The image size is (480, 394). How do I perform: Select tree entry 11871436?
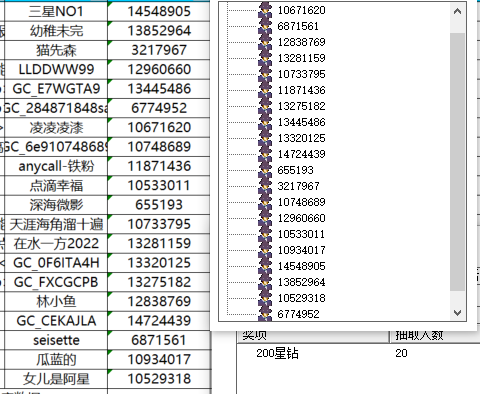pos(302,90)
